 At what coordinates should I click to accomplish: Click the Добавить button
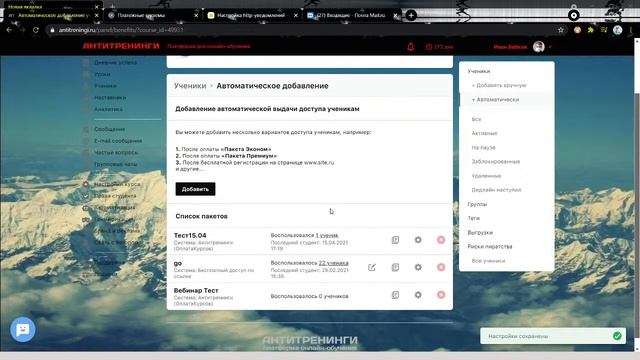pos(196,189)
